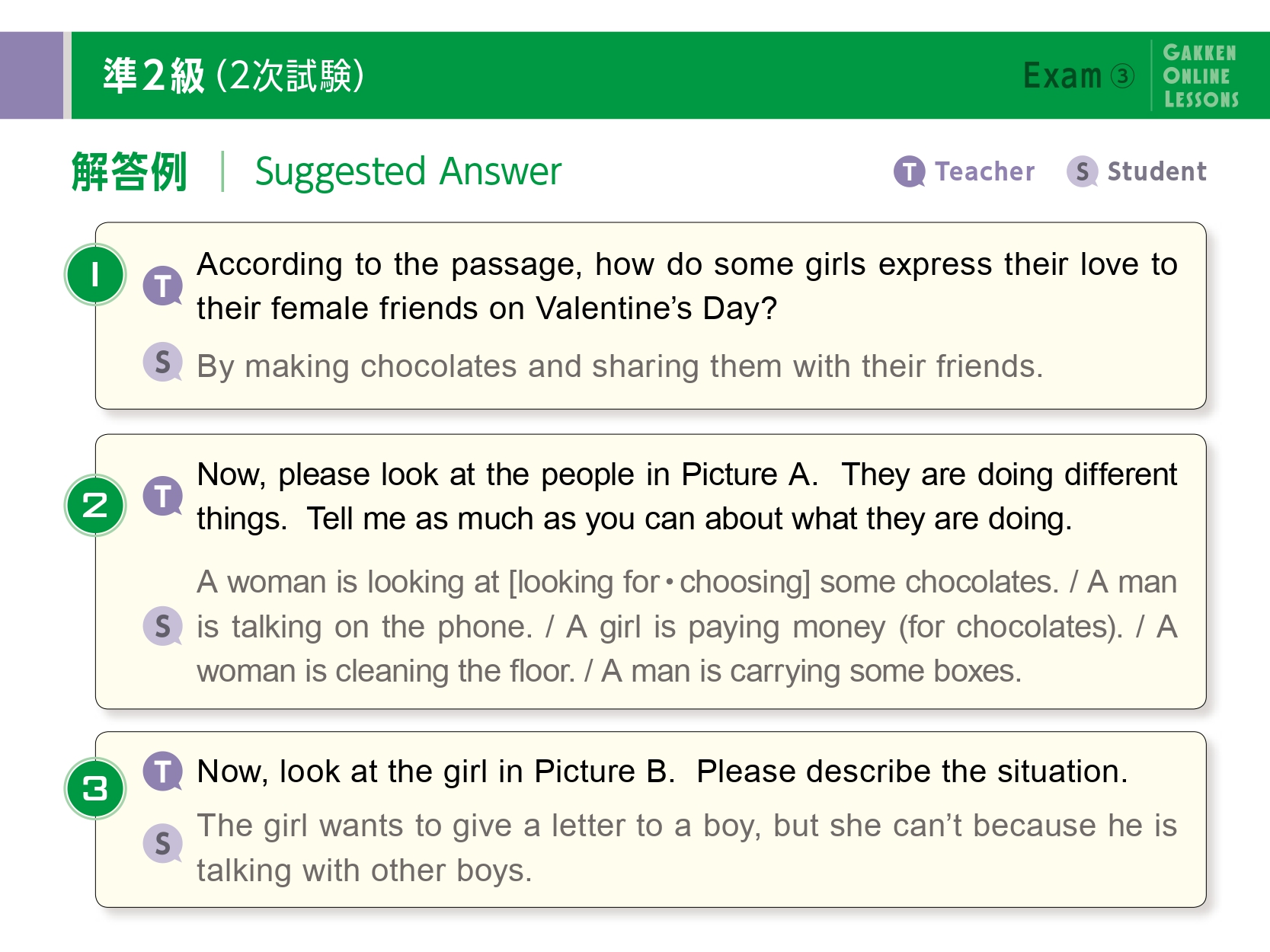Screen dimensions: 1270x952
Task: Click the Student legend S icon
Action: pos(1082,171)
